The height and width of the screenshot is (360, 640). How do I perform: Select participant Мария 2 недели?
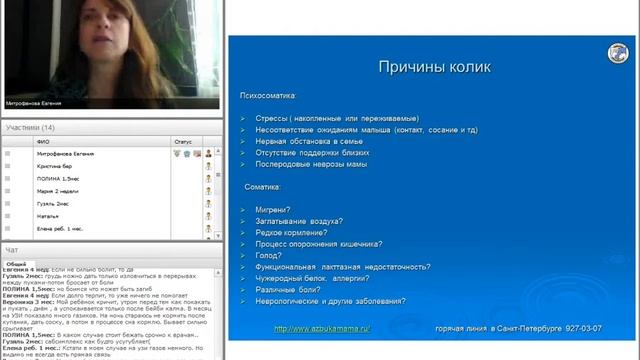(x=58, y=191)
